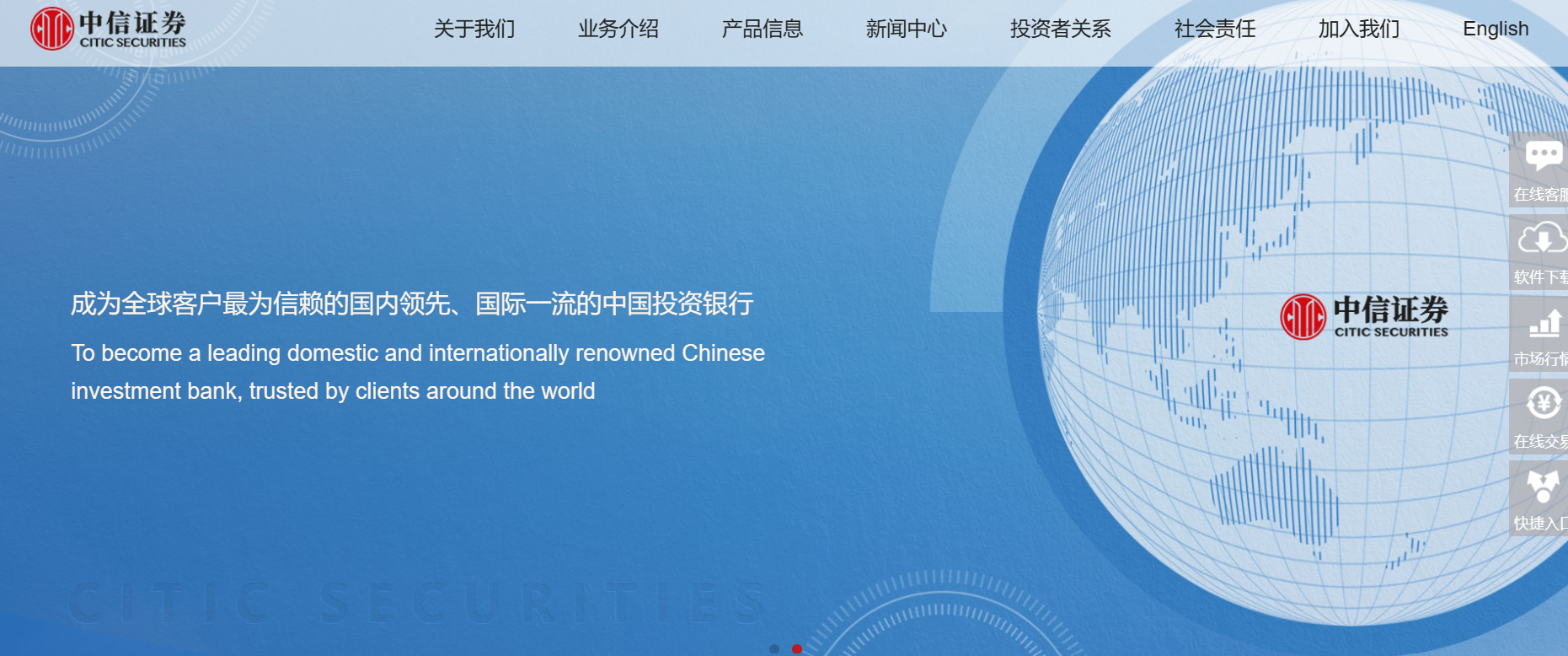Open market quotes bar chart icon
Image resolution: width=1568 pixels, height=656 pixels.
pos(1544,323)
